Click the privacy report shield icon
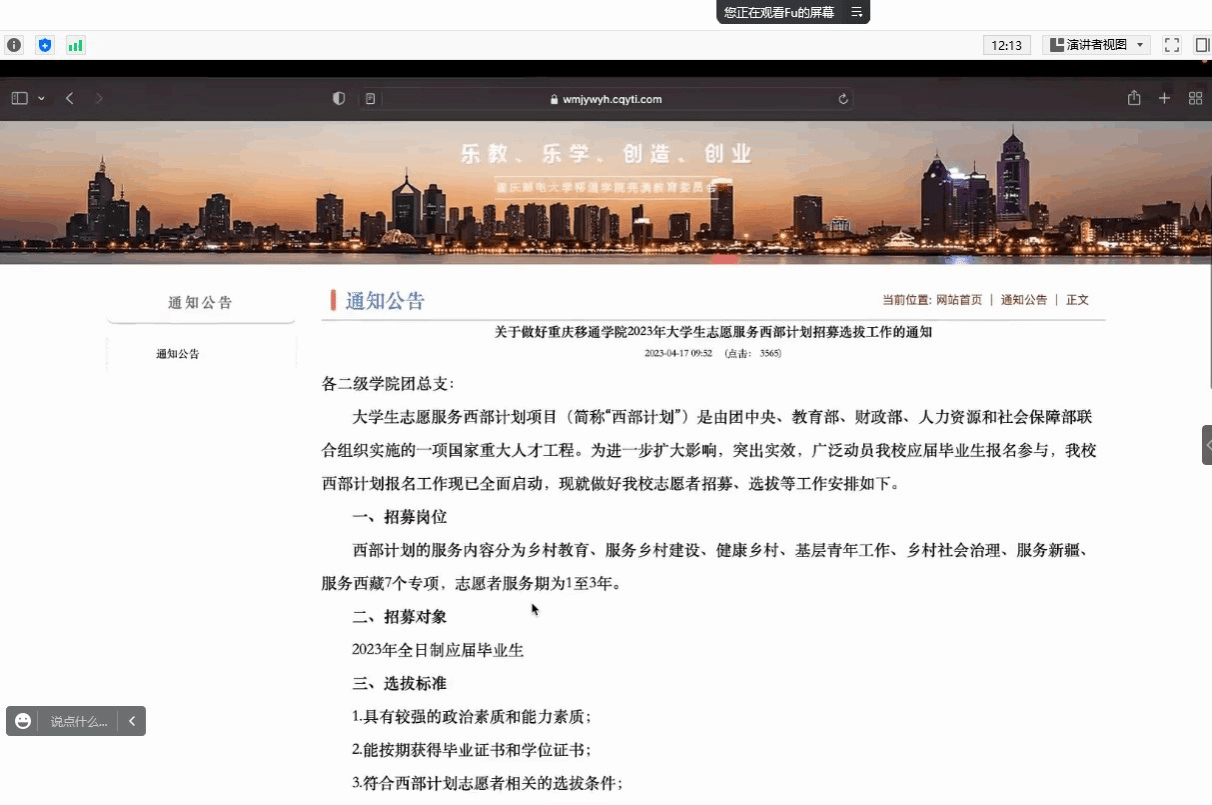Viewport: 1212px width, 805px height. click(x=339, y=99)
